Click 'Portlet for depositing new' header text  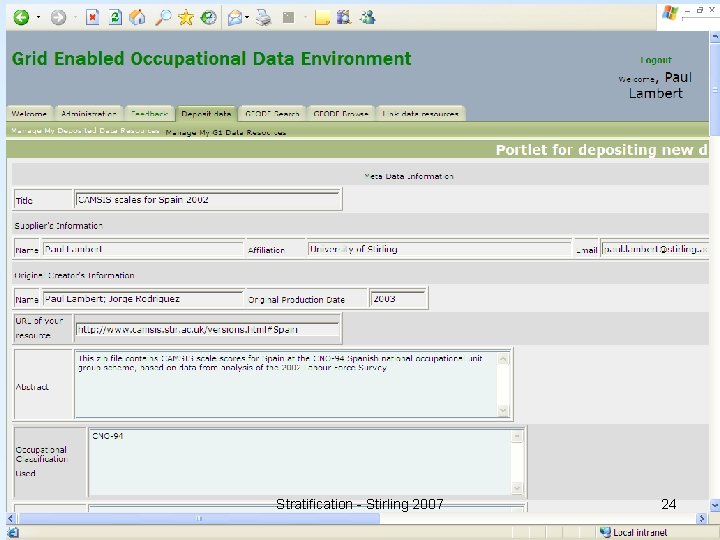tap(602, 150)
